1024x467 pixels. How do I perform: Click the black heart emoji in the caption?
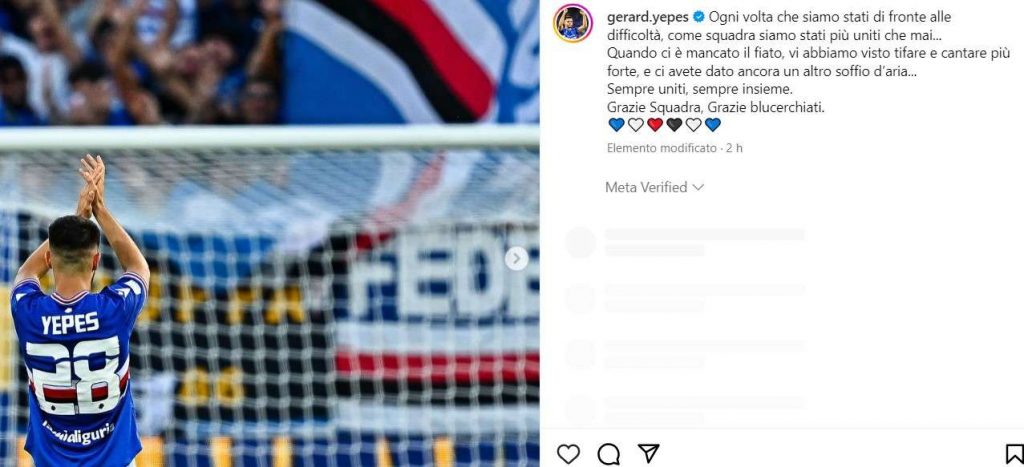tap(674, 124)
